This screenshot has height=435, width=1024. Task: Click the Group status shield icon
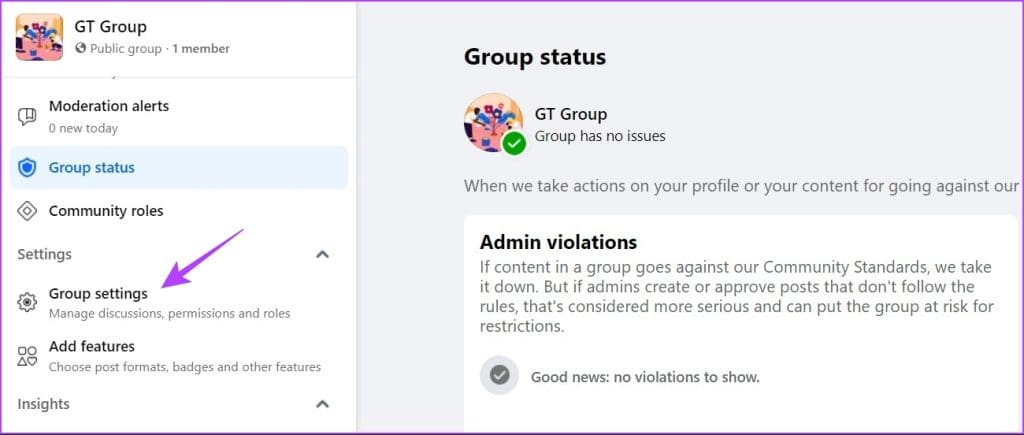coord(28,168)
